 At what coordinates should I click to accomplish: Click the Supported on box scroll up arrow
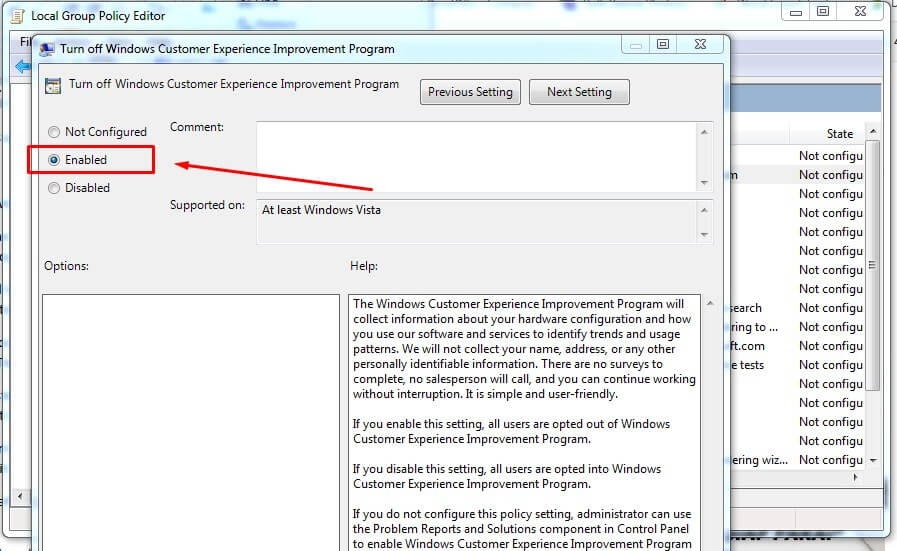click(704, 211)
